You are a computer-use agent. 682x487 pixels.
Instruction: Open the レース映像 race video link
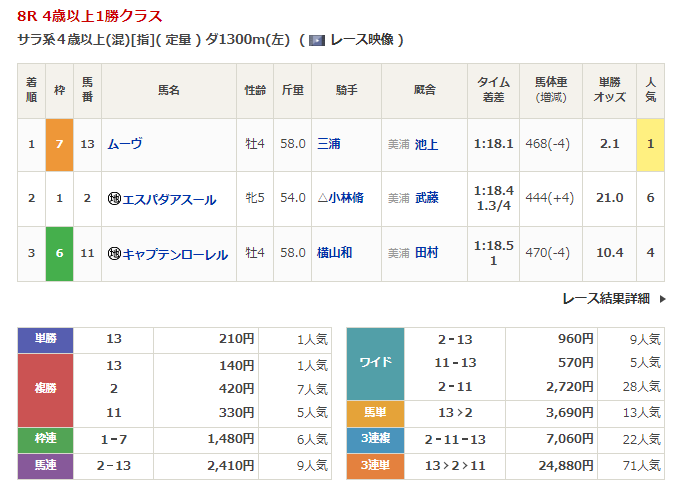tap(364, 40)
